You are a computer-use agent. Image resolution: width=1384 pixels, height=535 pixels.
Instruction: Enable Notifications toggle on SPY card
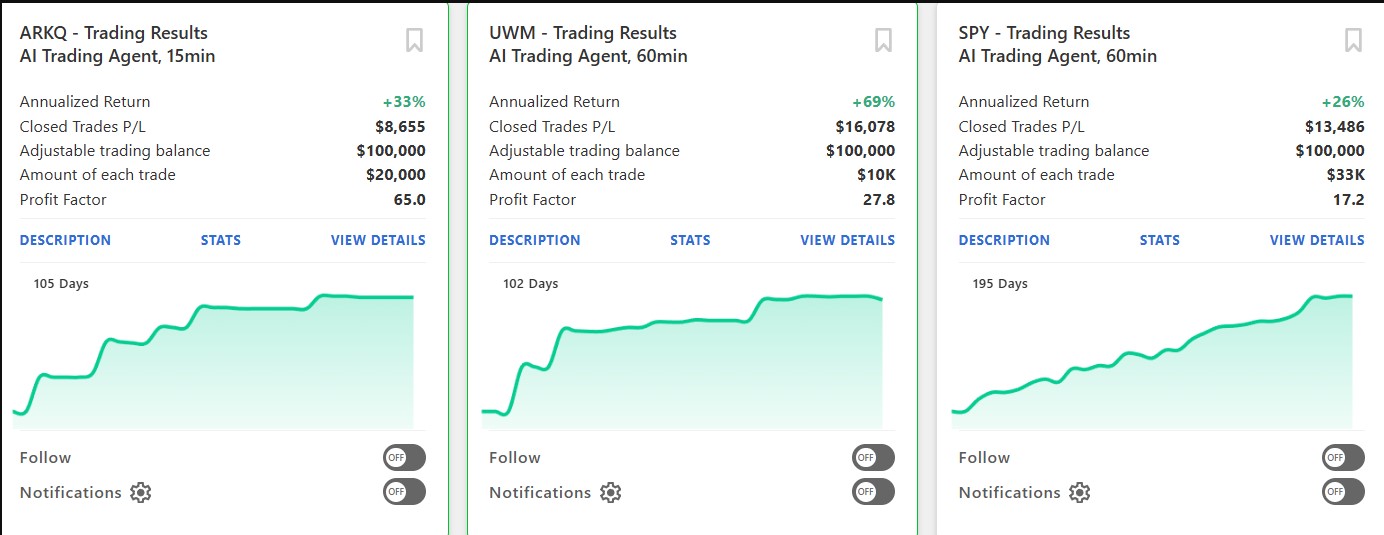point(1342,492)
